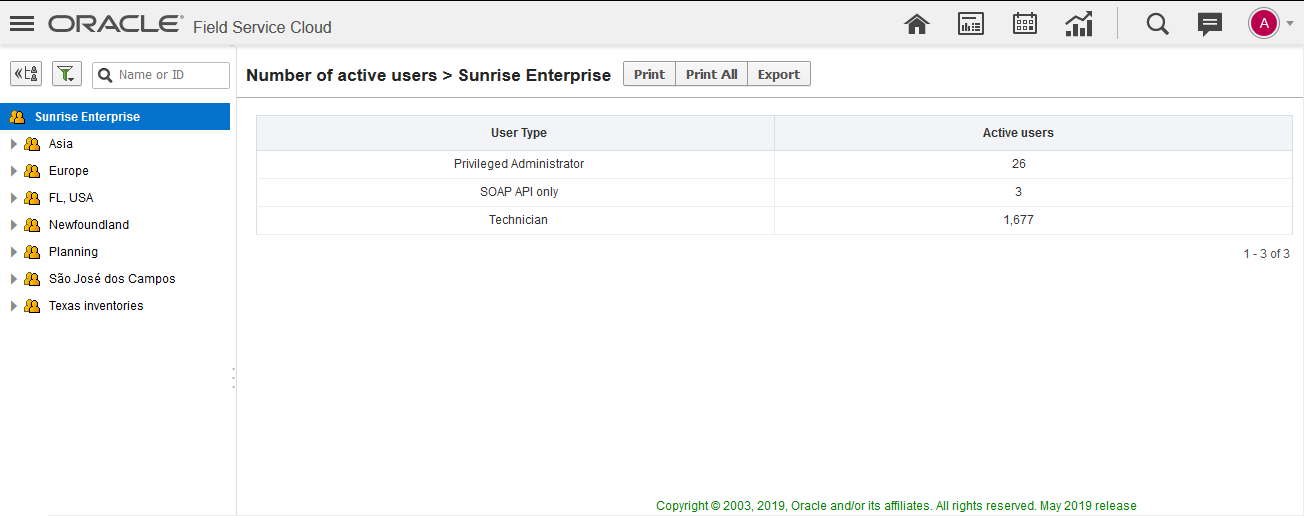Click the Print All button

[x=712, y=74]
